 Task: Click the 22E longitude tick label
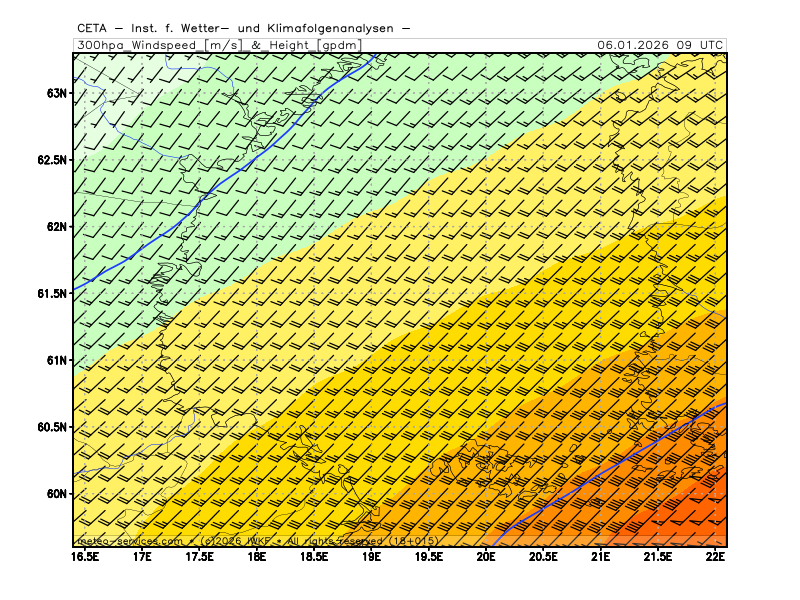click(x=715, y=555)
